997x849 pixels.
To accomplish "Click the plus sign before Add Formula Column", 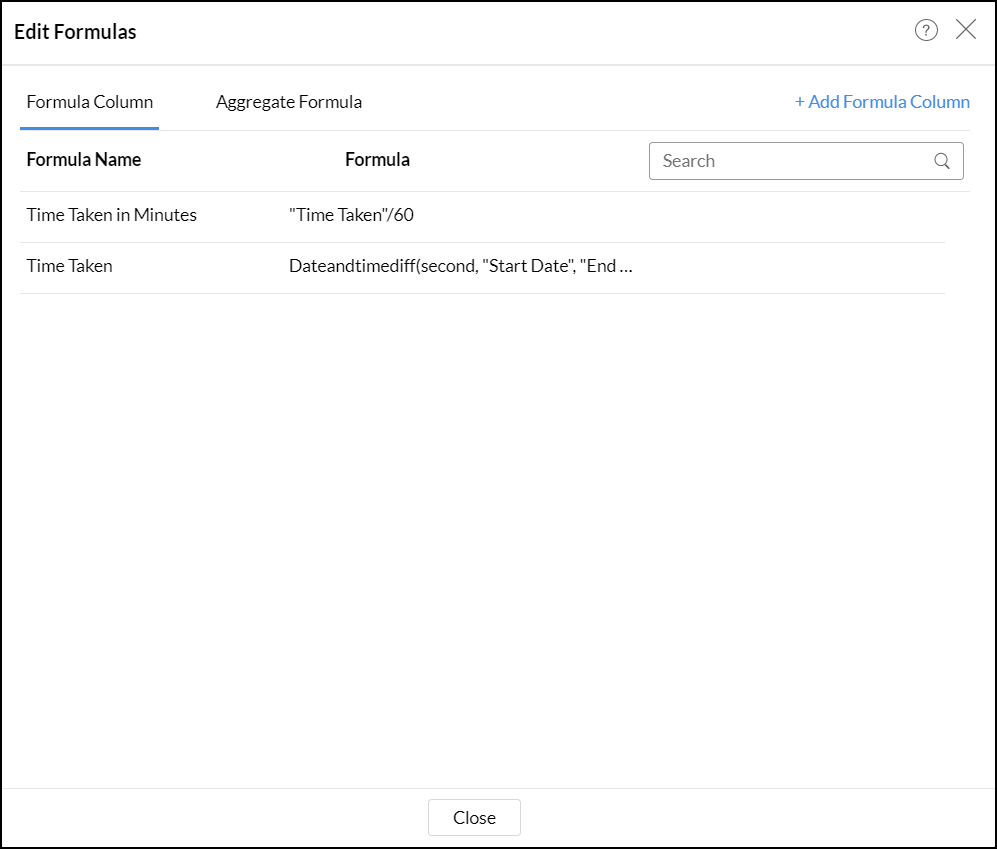I will tap(800, 102).
